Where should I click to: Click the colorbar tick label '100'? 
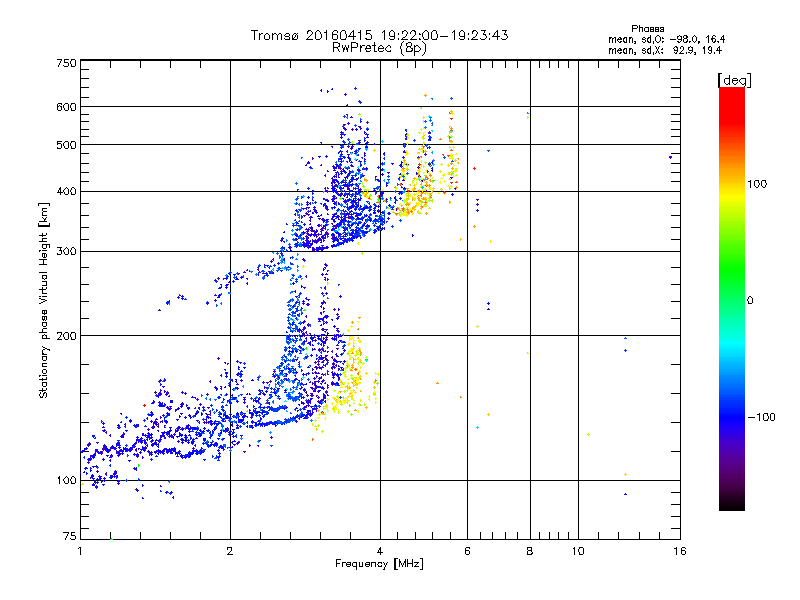tap(757, 184)
